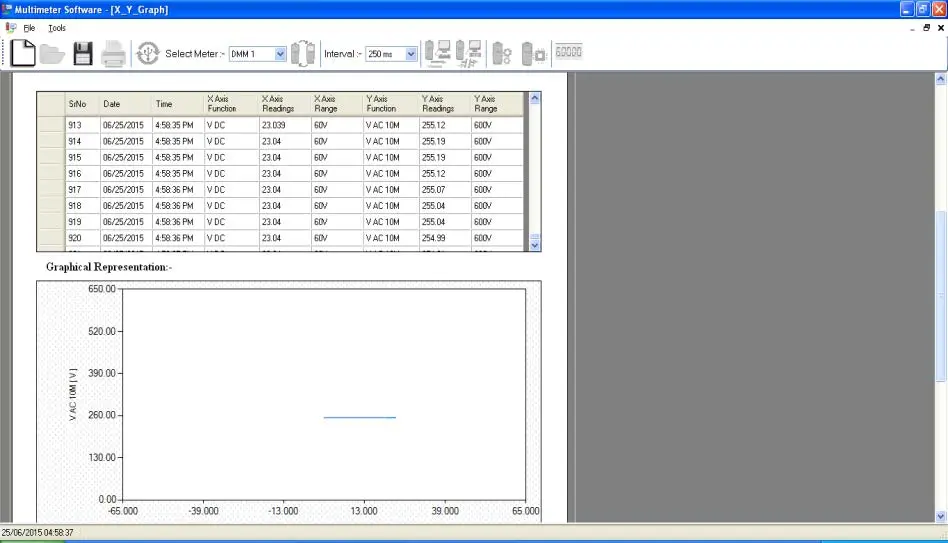
Task: Click the meter with gears settings icon
Action: pyautogui.click(x=502, y=54)
